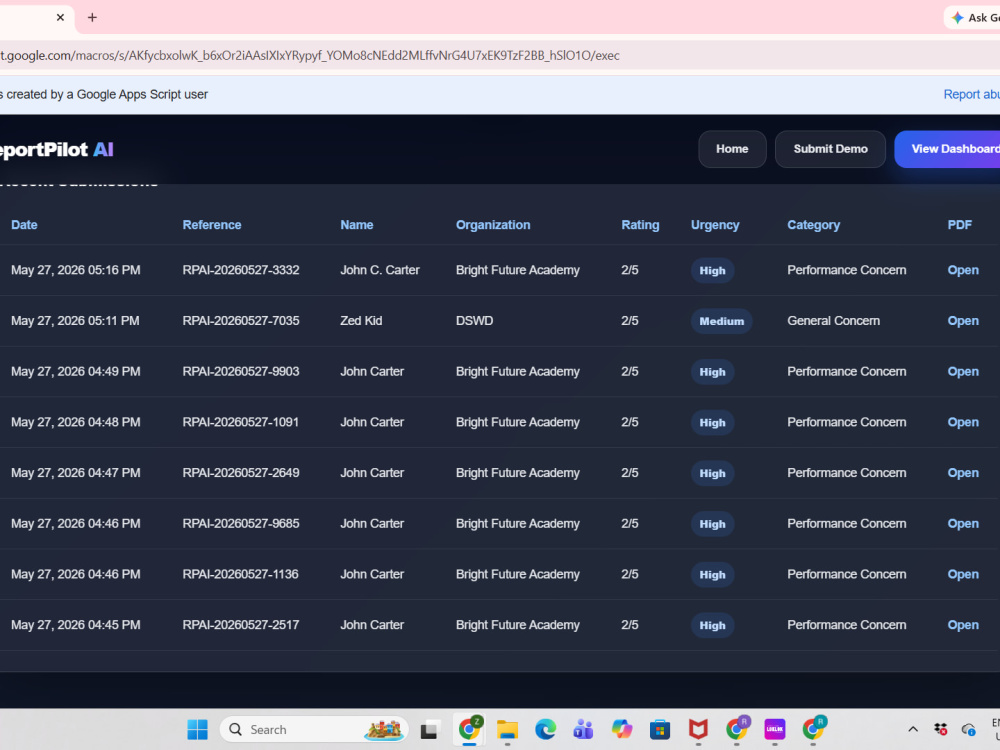Click the Reference column header
Image resolution: width=1000 pixels, height=750 pixels.
212,224
